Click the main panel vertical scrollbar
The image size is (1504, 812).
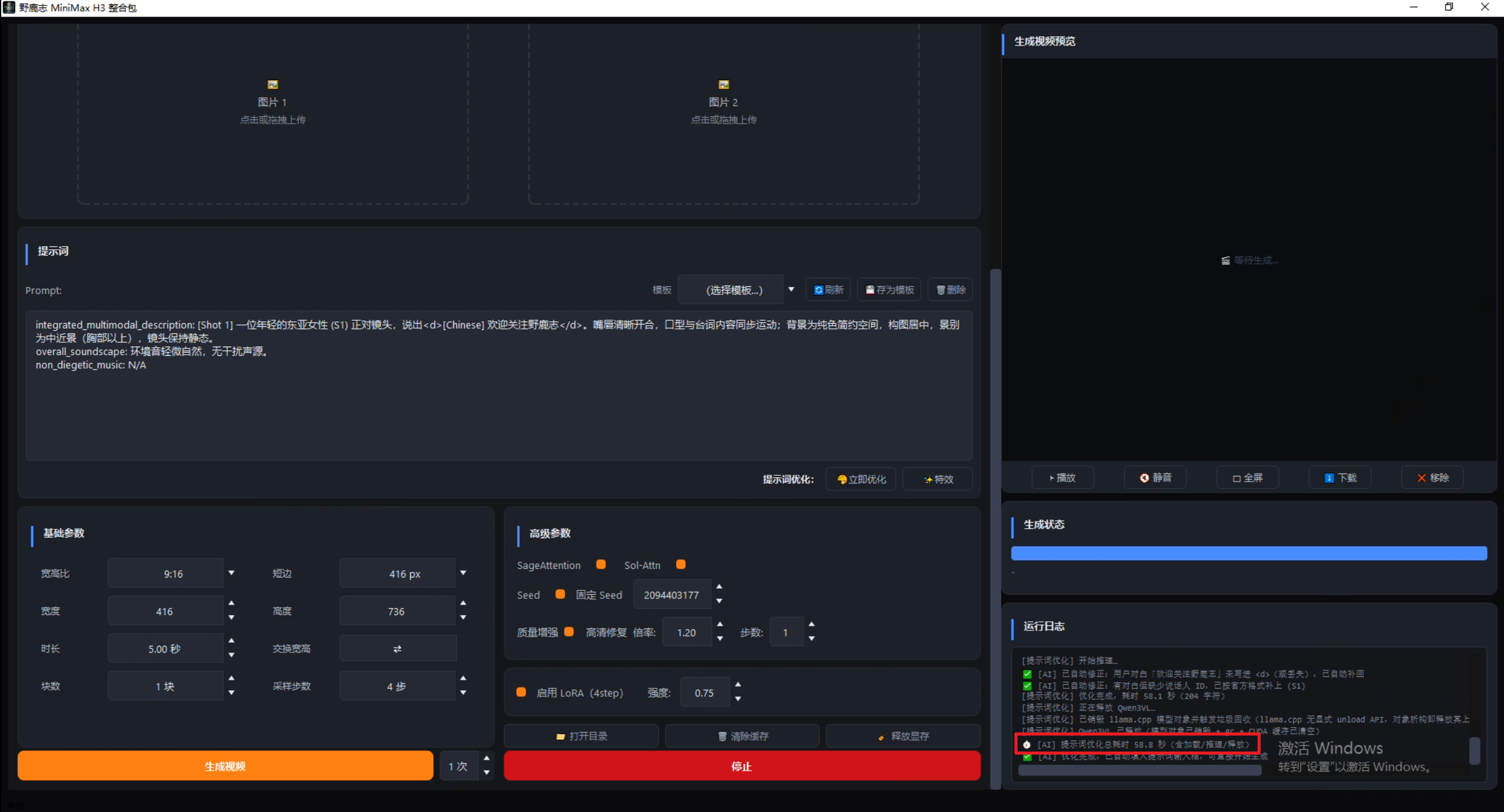coord(995,528)
